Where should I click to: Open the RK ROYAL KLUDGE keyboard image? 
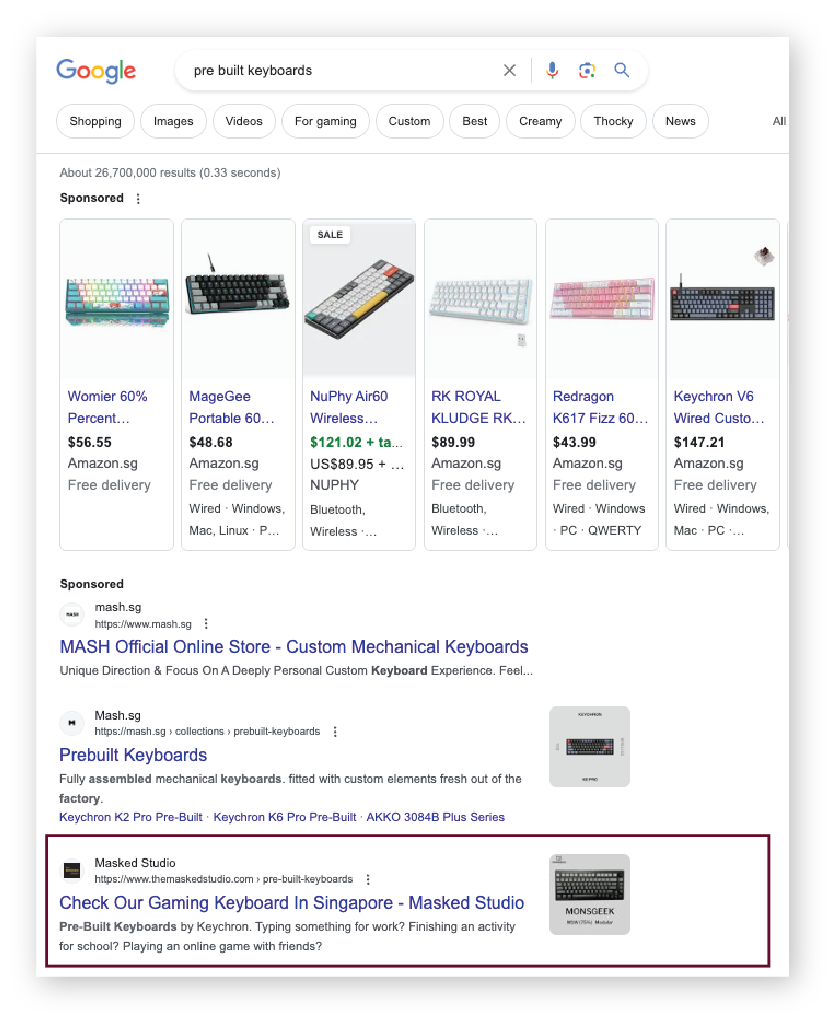click(x=481, y=300)
